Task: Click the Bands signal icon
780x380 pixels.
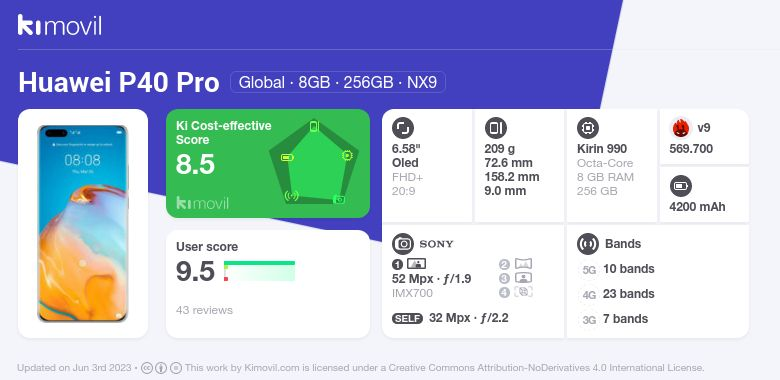Action: coord(588,244)
